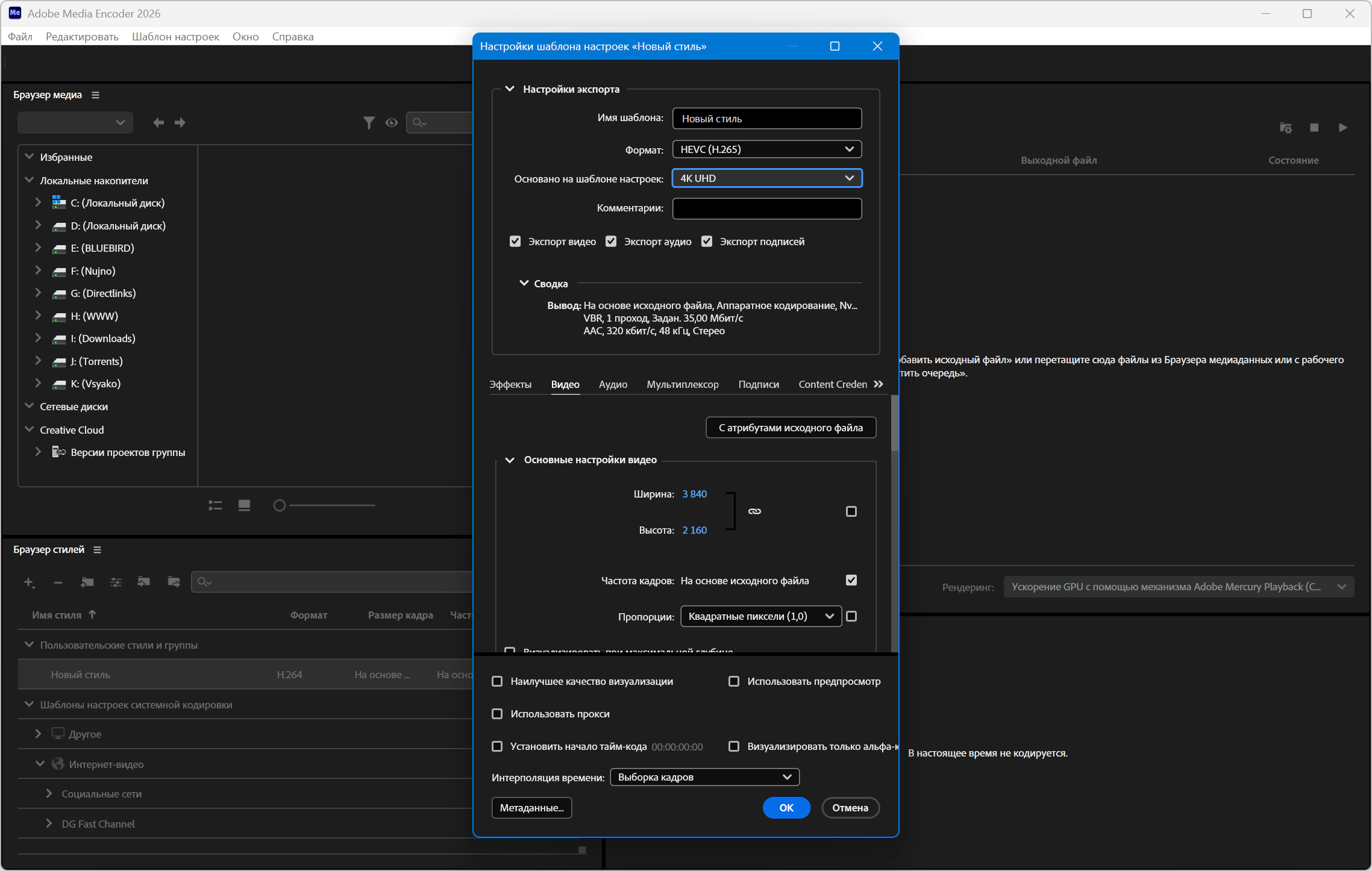Open the Media Browser panel menu
Image resolution: width=1372 pixels, height=871 pixels.
coord(95,95)
